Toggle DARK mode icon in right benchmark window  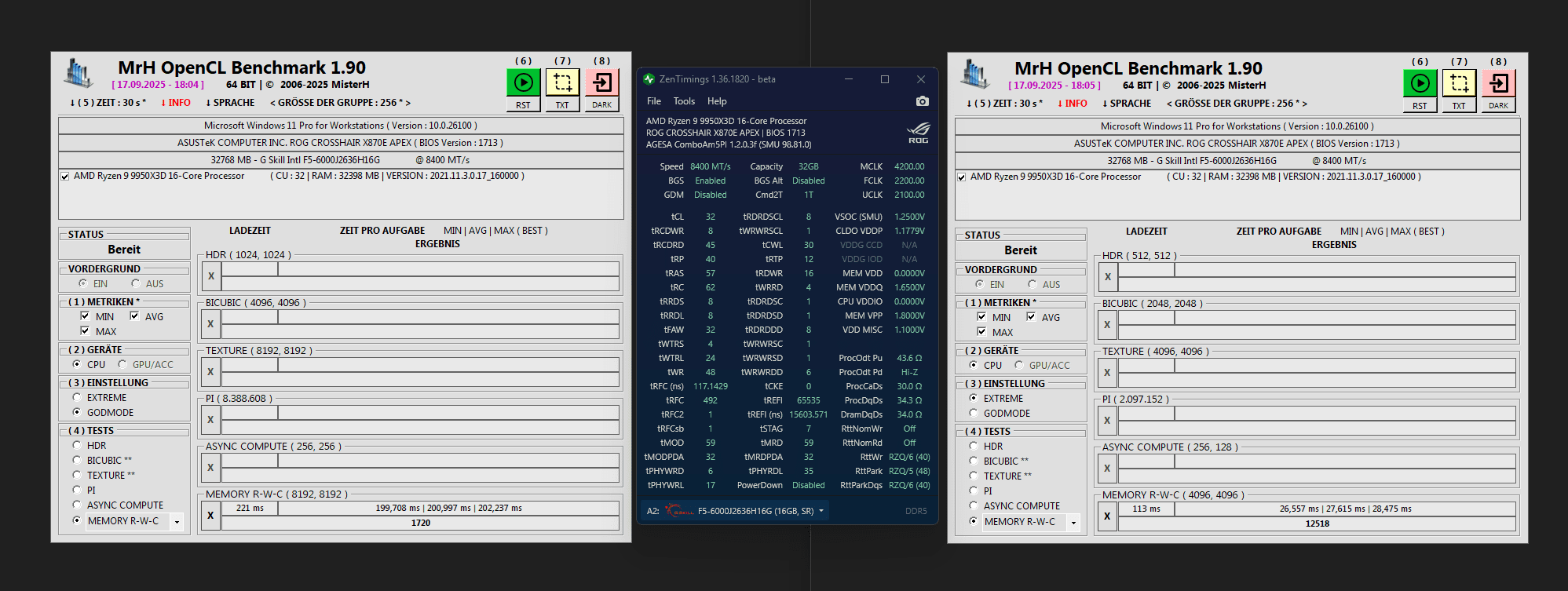1499,83
